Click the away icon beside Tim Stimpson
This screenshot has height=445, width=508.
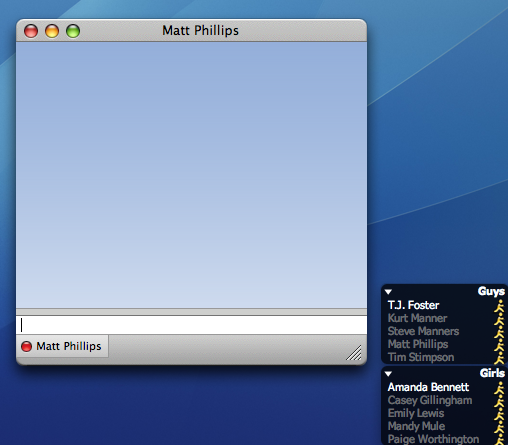pyautogui.click(x=499, y=358)
